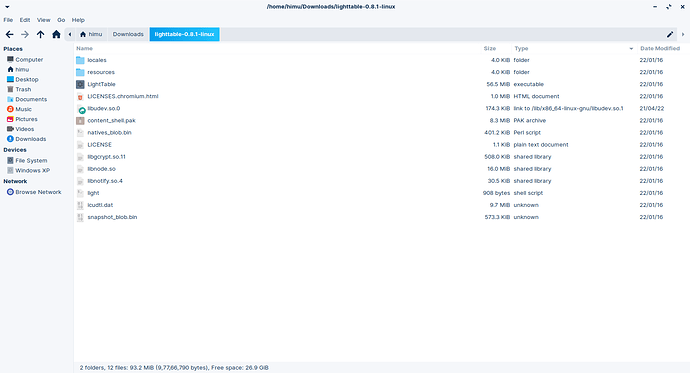
Task: Click Type column sort arrow
Action: (x=631, y=49)
